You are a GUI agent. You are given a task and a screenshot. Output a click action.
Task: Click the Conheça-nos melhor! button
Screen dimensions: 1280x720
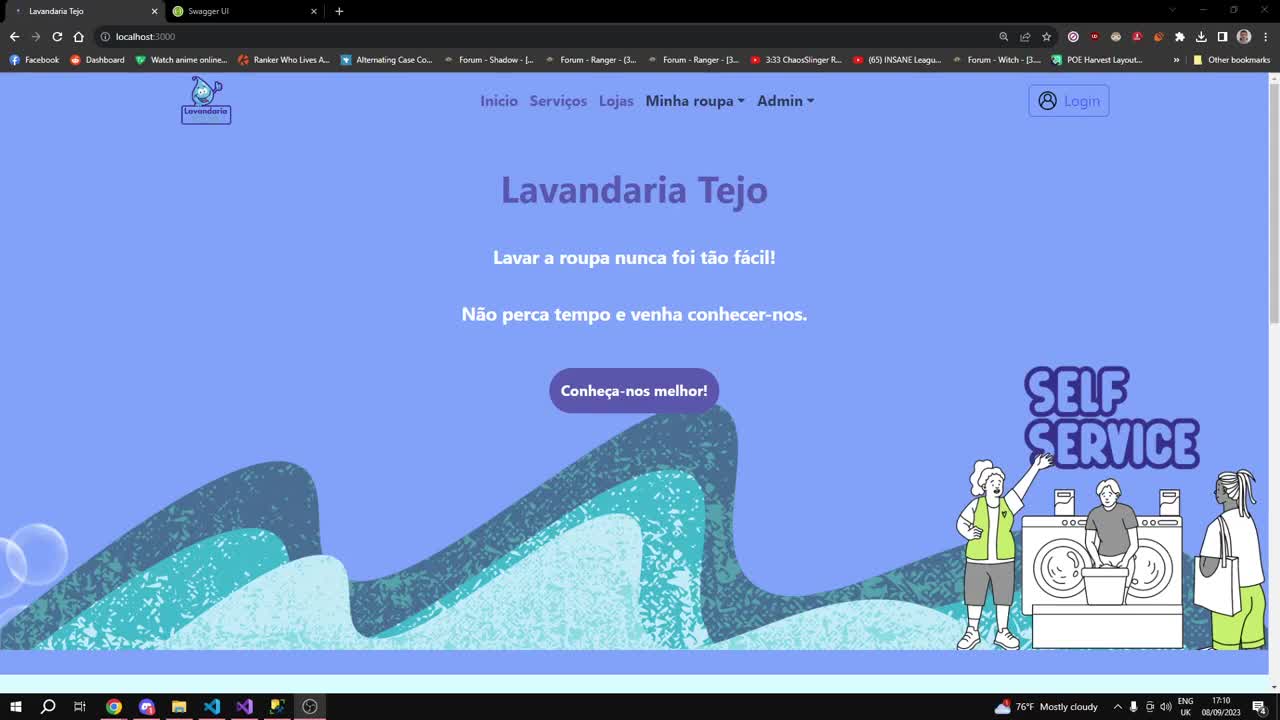pos(634,390)
